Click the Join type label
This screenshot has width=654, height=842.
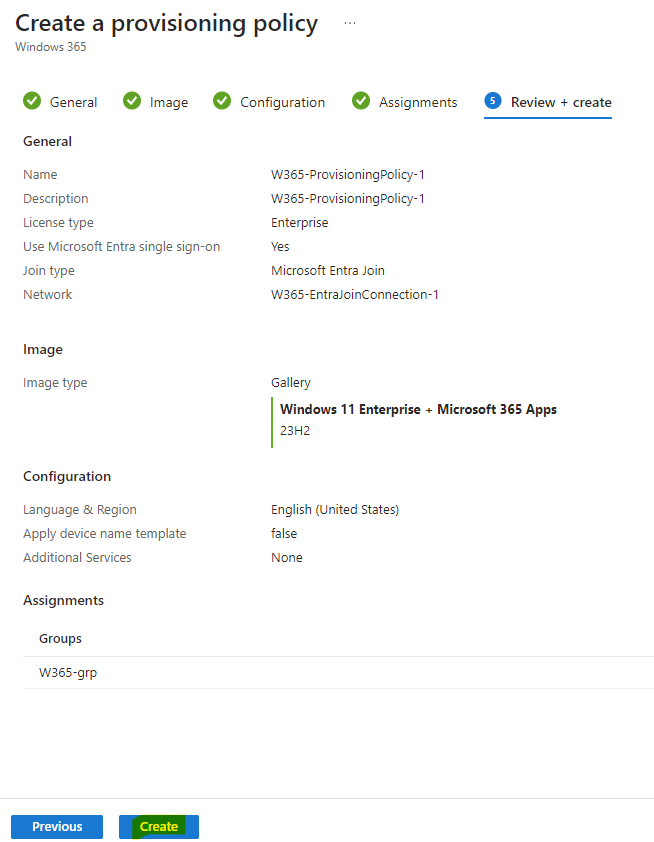pyautogui.click(x=49, y=271)
